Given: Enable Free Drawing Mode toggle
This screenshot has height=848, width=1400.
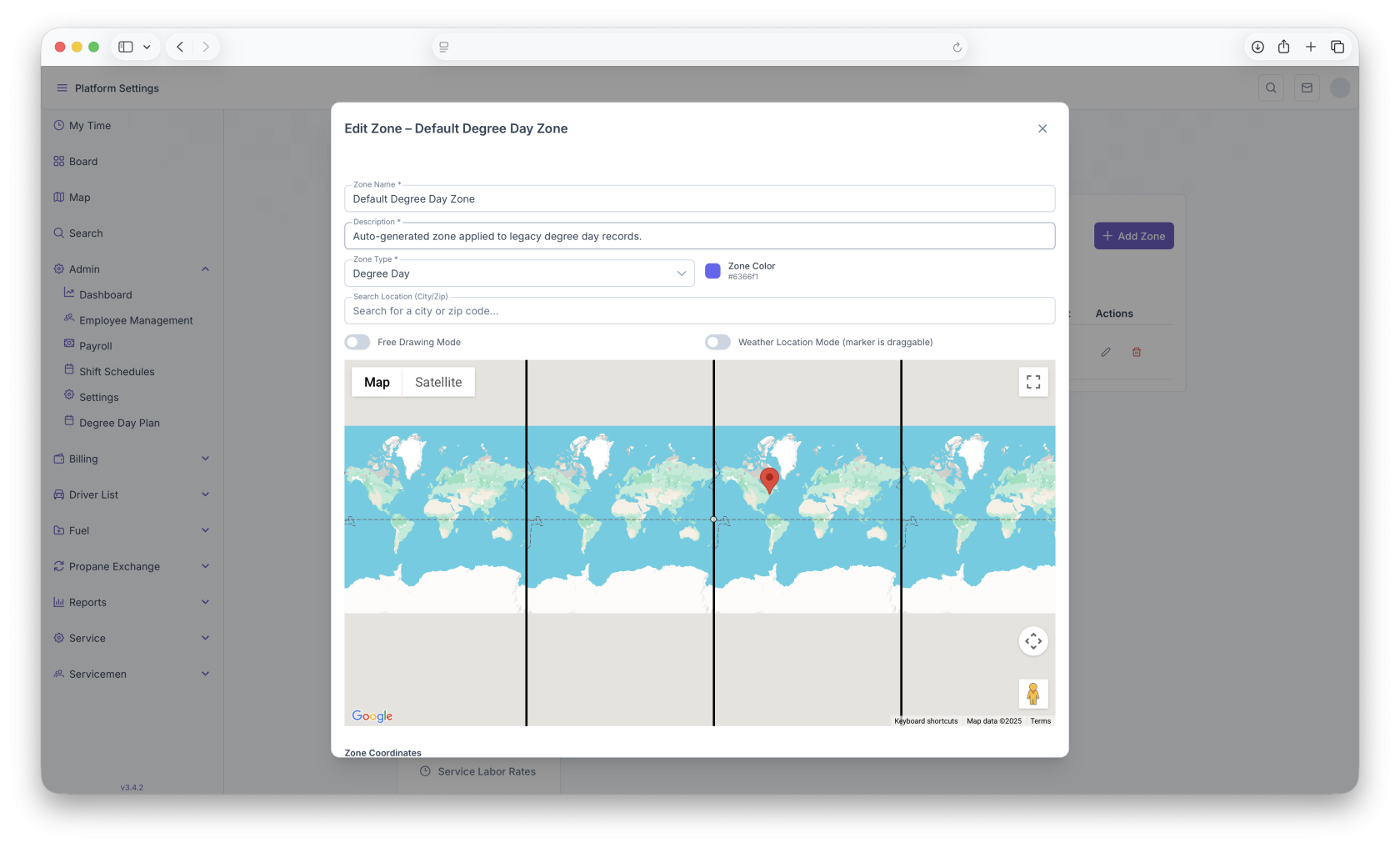Looking at the screenshot, I should coord(357,342).
